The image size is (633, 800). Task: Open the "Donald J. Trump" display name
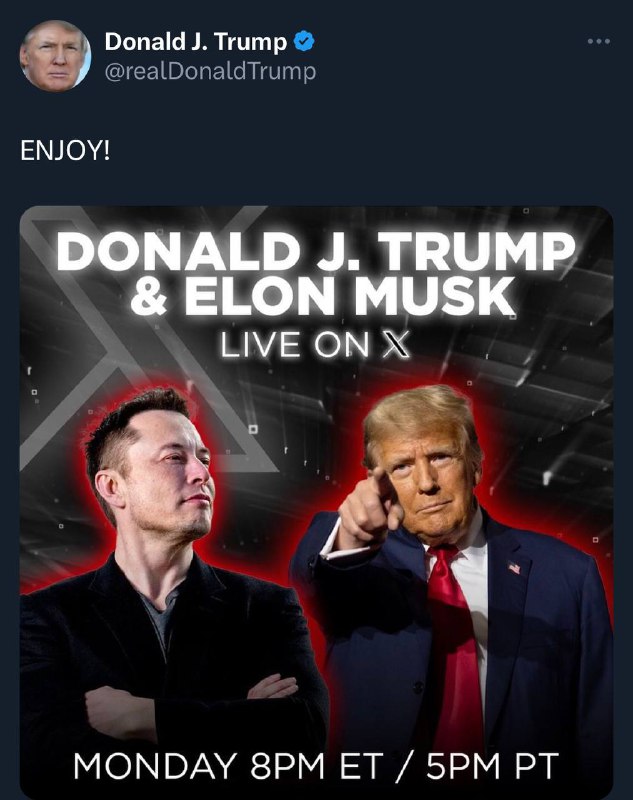click(196, 41)
